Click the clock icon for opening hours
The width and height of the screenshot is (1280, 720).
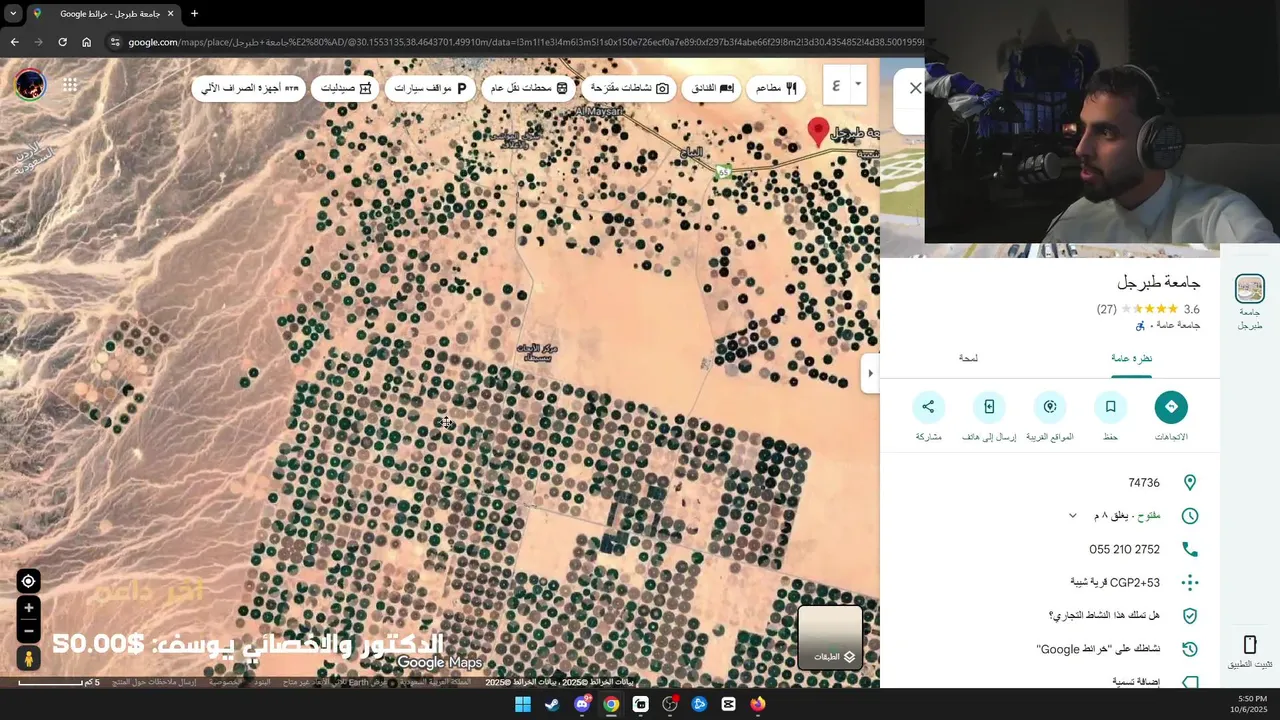(x=1190, y=516)
